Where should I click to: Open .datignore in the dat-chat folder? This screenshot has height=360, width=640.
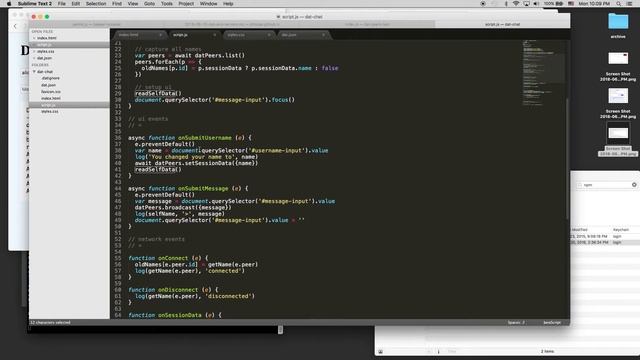tap(50, 78)
